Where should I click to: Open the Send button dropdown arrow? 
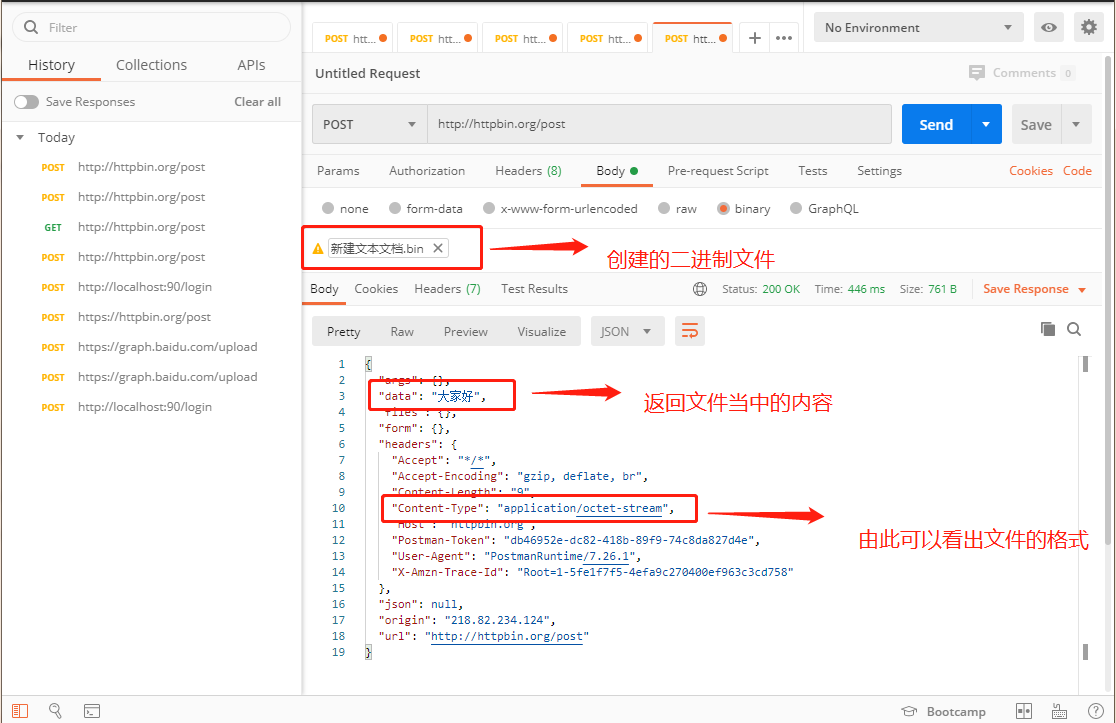pos(986,124)
